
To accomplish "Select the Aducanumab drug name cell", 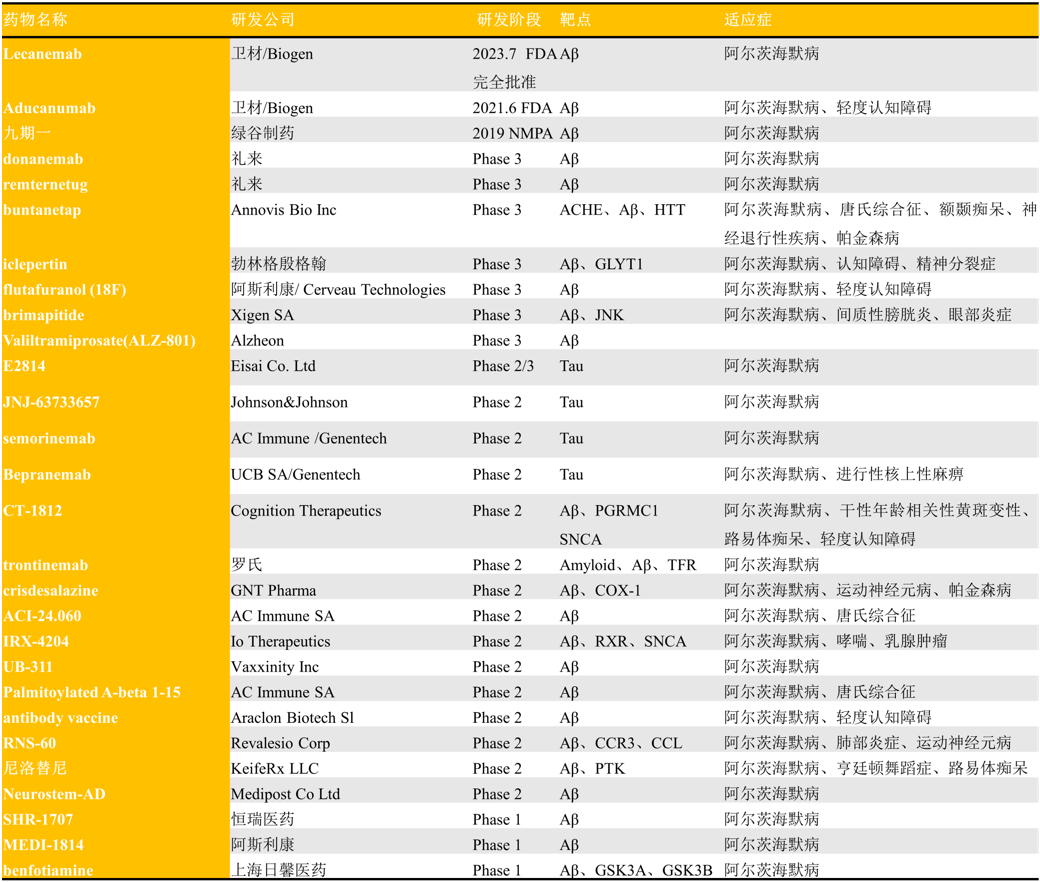I will [49, 108].
